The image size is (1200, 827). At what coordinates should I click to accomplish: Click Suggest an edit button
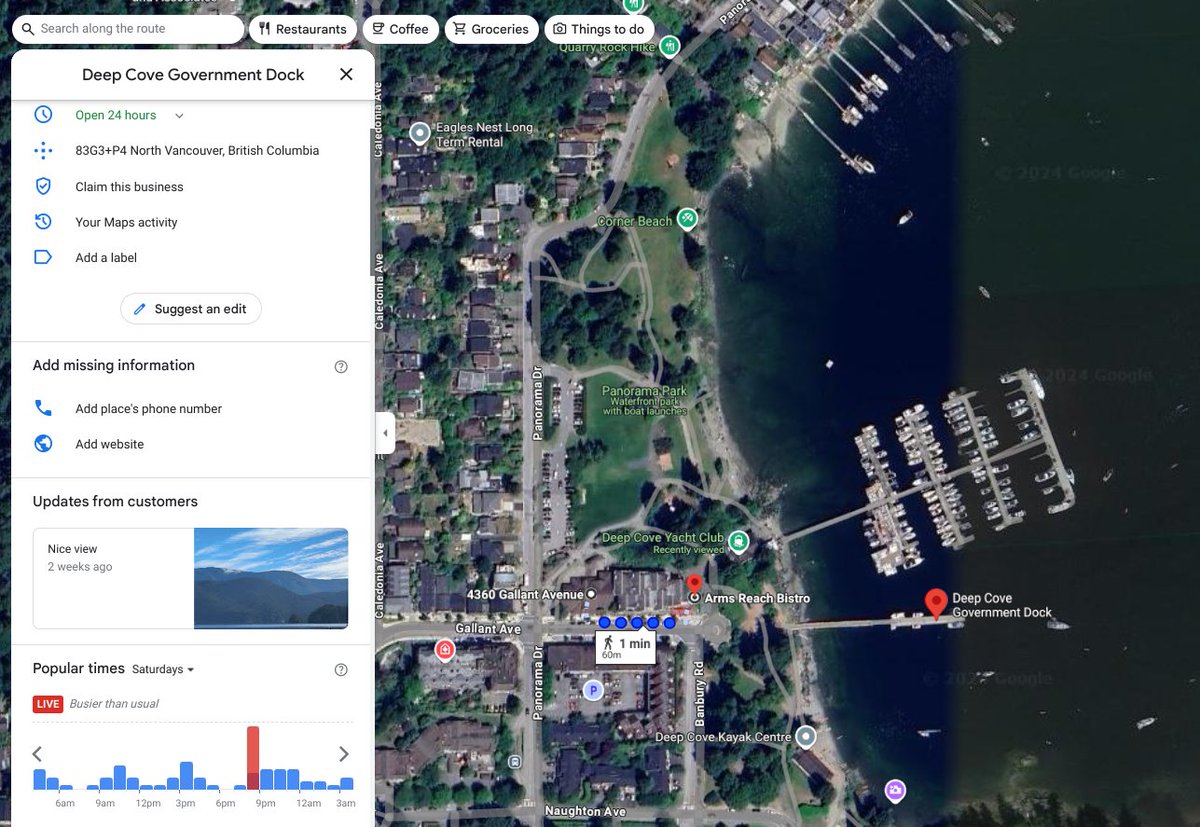(191, 309)
